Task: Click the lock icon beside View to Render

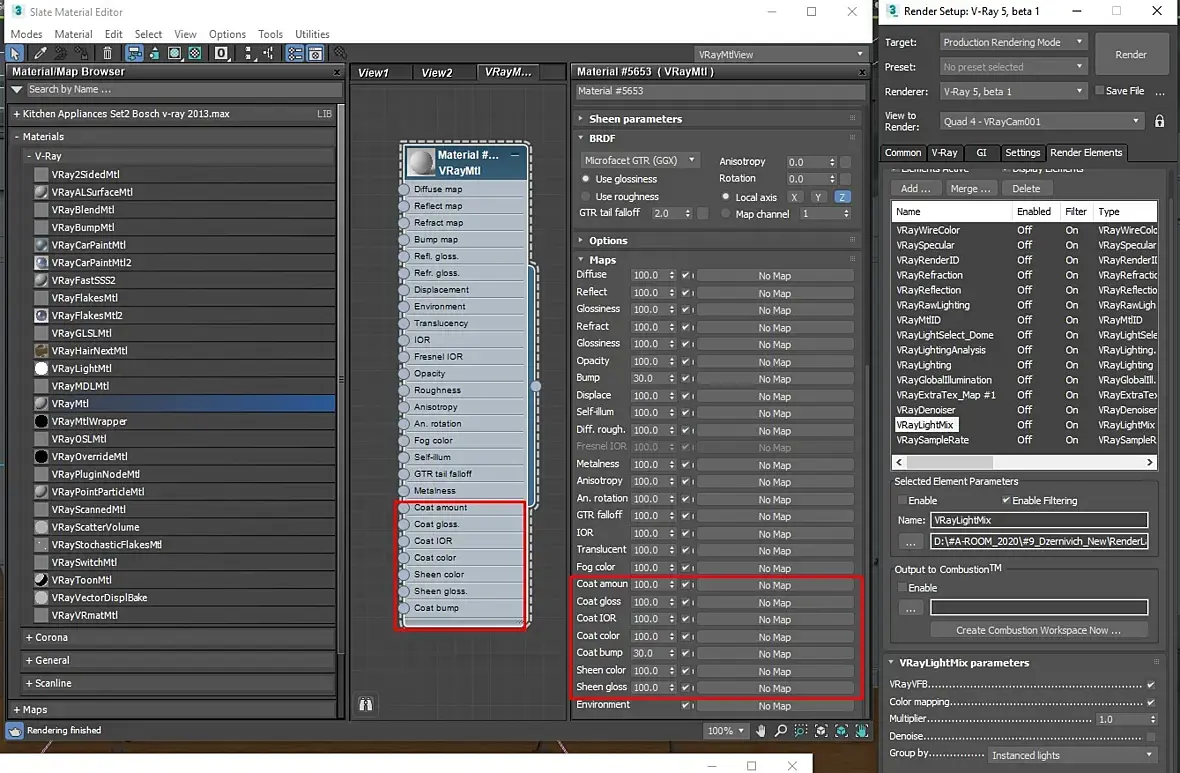Action: (1160, 121)
